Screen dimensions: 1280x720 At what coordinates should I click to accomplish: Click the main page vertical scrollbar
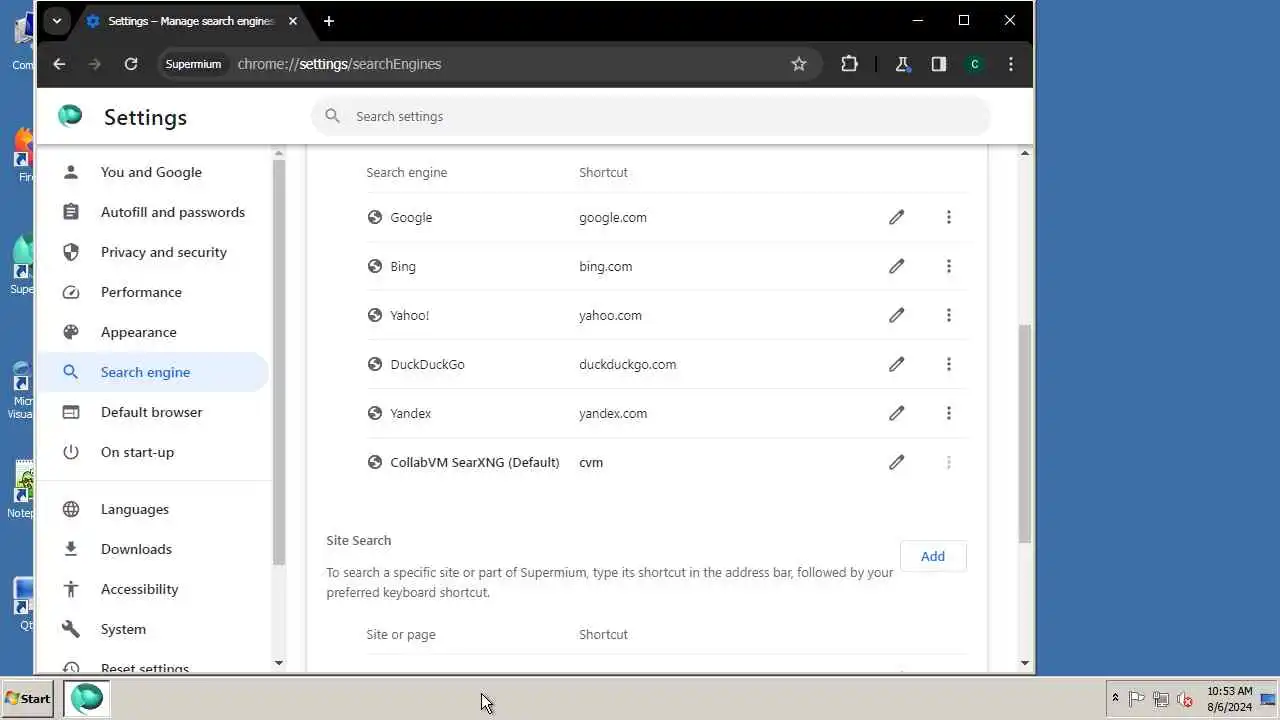coord(1024,433)
